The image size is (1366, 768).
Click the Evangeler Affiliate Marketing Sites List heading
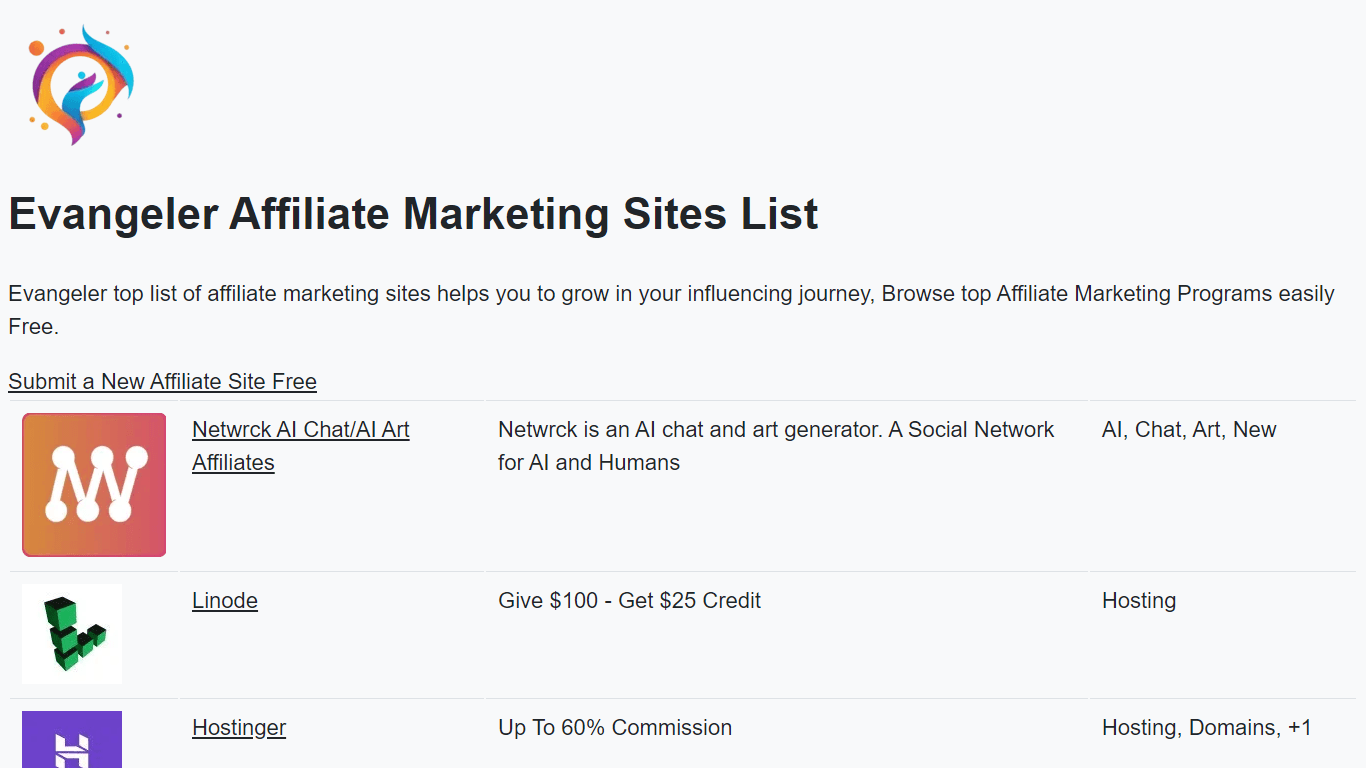pos(413,214)
